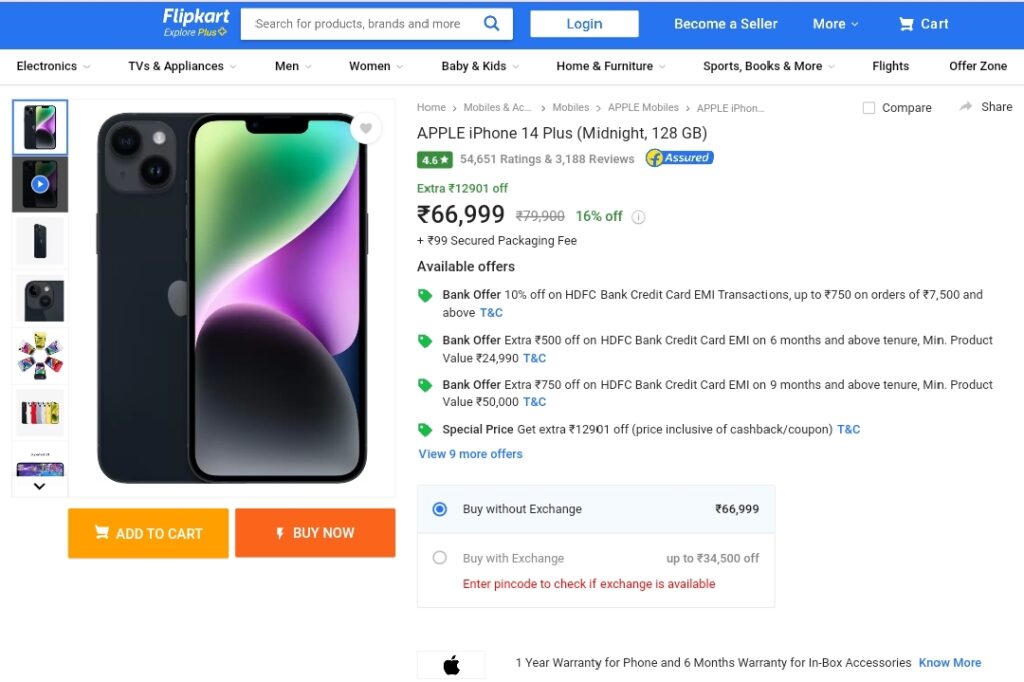Select the colorful iPhone variants thumbnail
Viewport: 1024px width, 682px height.
coord(40,355)
